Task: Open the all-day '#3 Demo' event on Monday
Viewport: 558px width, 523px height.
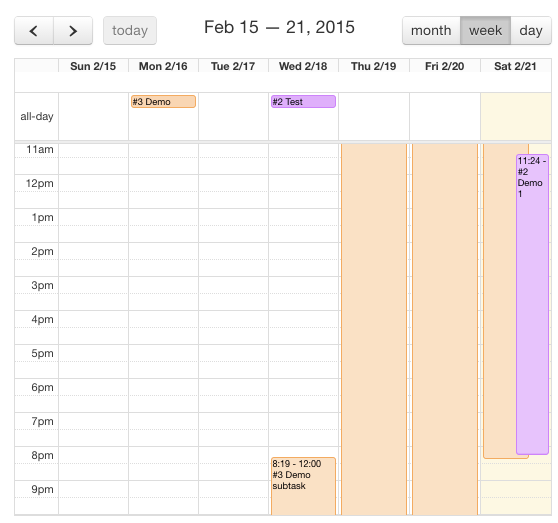Action: 163,101
